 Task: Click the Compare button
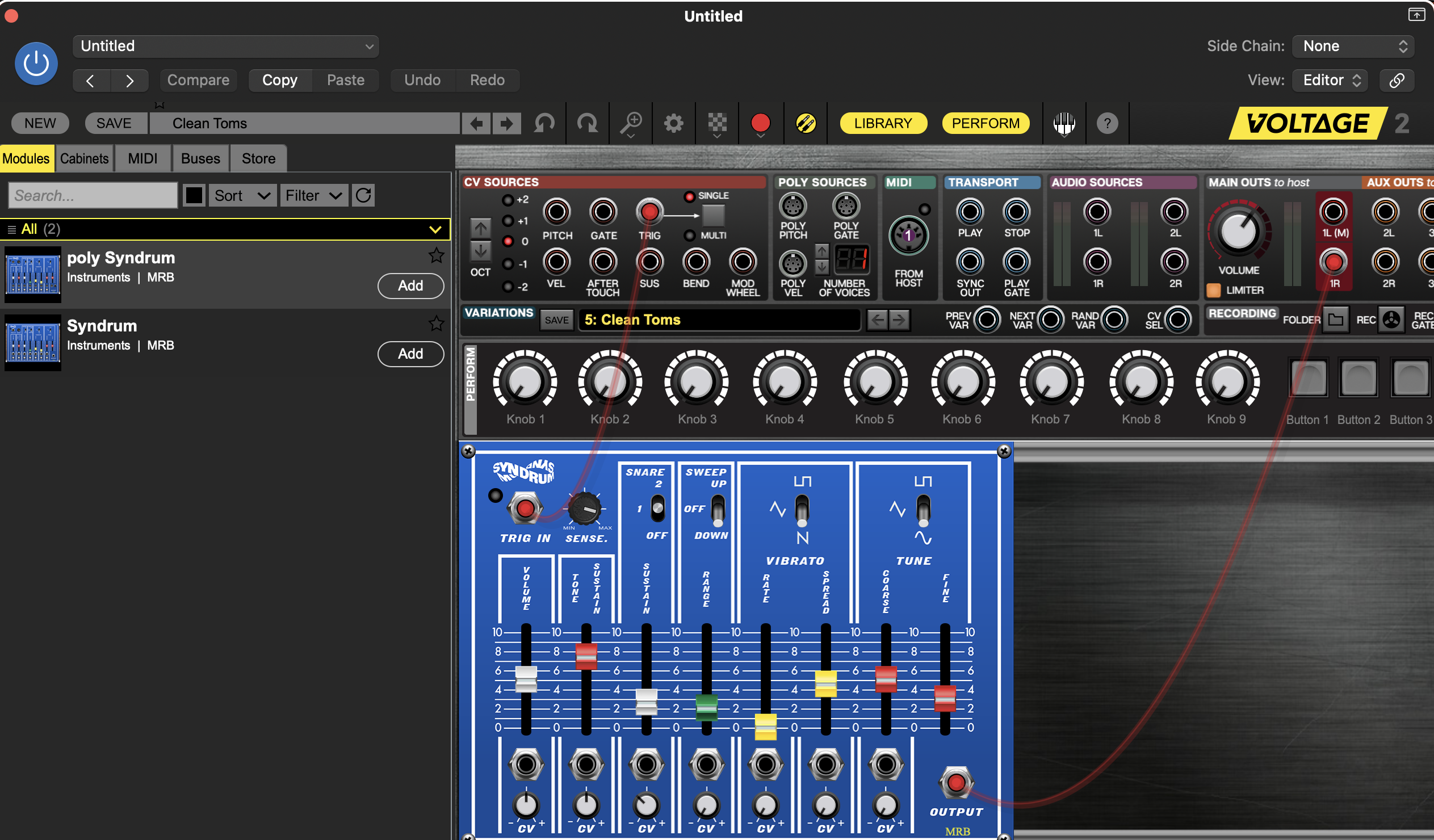point(198,80)
